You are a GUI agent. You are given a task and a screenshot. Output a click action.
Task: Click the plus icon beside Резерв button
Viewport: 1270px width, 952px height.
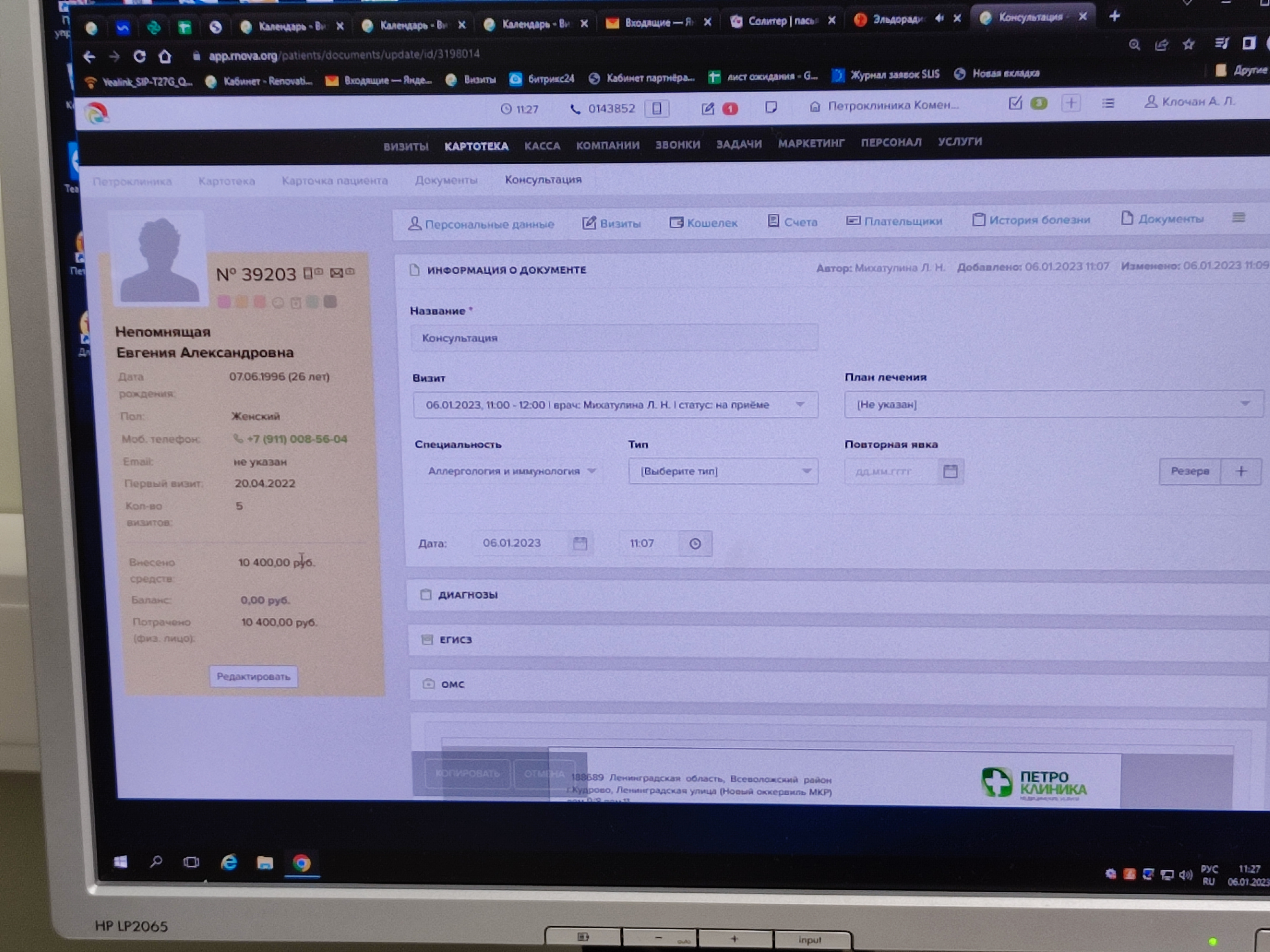coord(1241,471)
